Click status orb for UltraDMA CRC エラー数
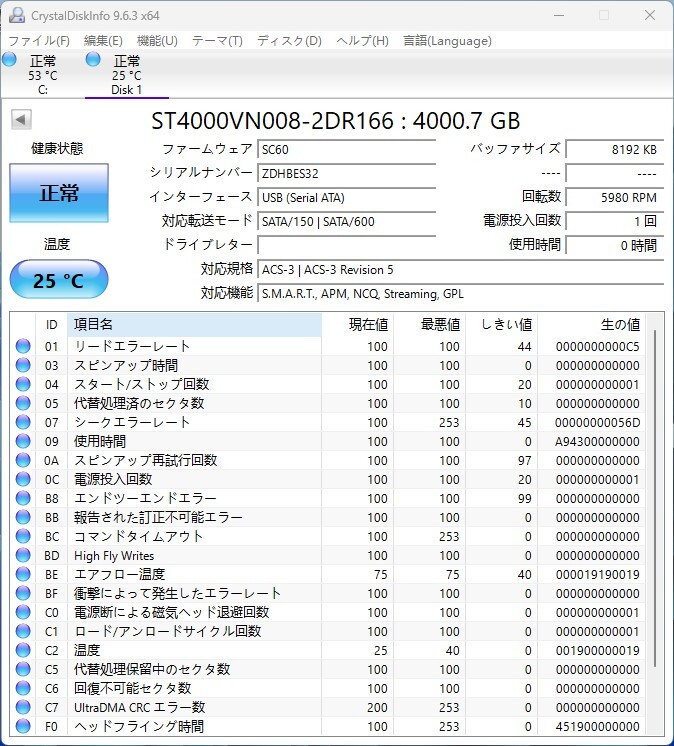The width and height of the screenshot is (674, 746). 23,707
